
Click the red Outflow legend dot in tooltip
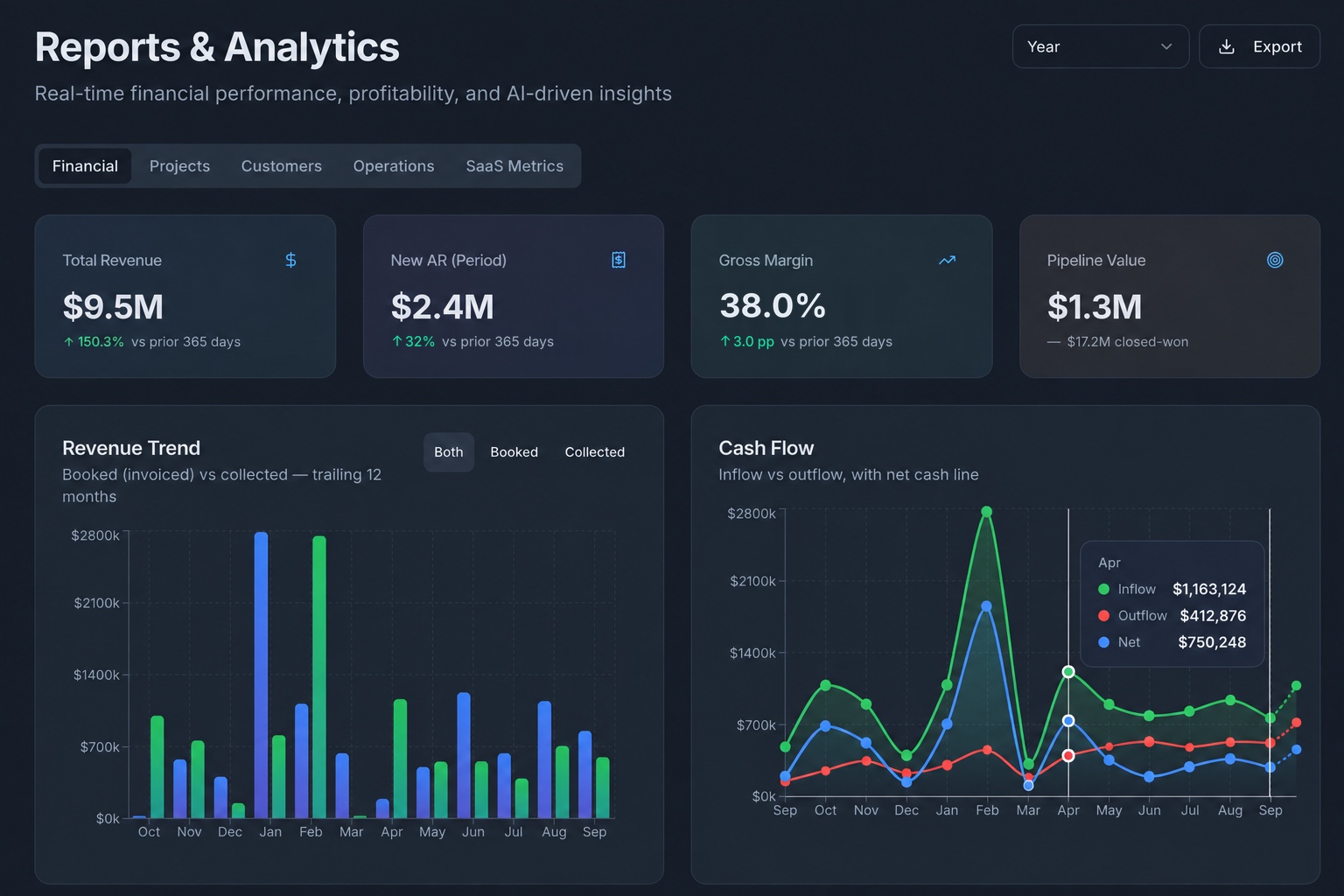click(1104, 615)
